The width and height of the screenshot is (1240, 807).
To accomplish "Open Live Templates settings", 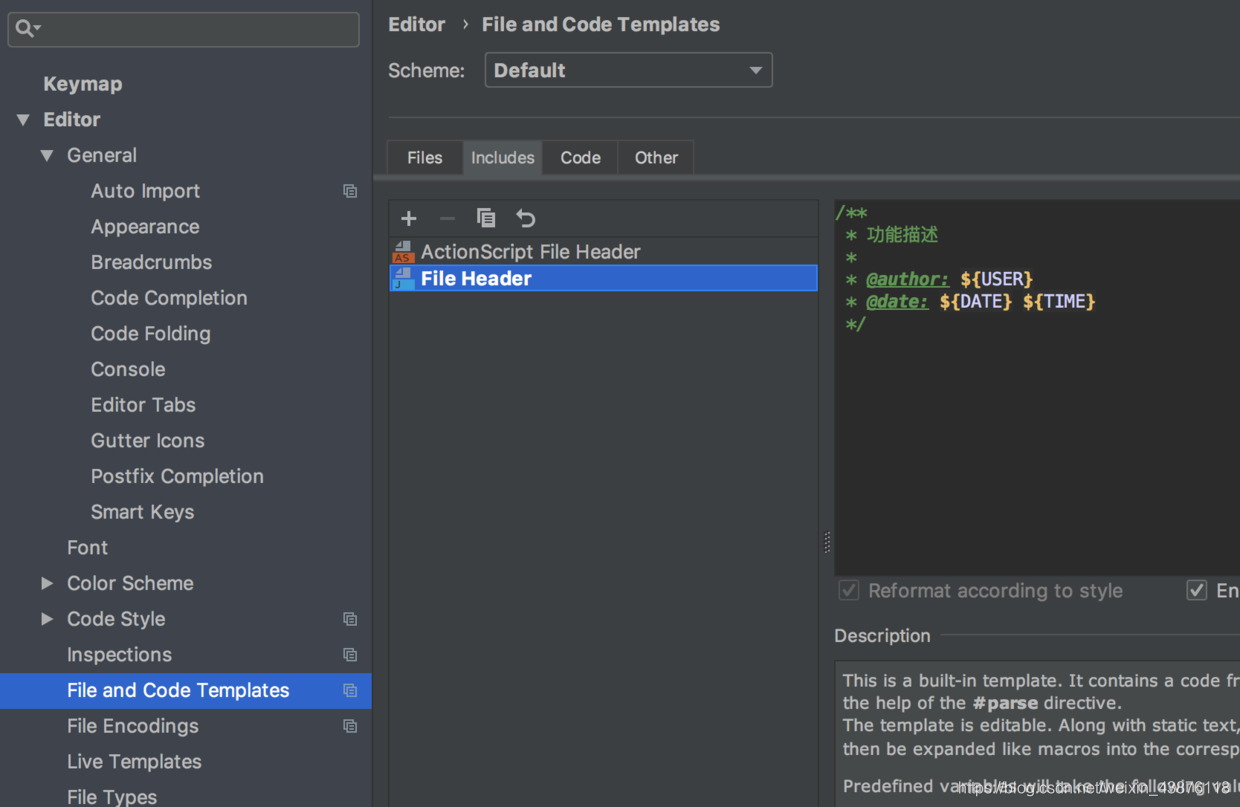I will (x=134, y=762).
